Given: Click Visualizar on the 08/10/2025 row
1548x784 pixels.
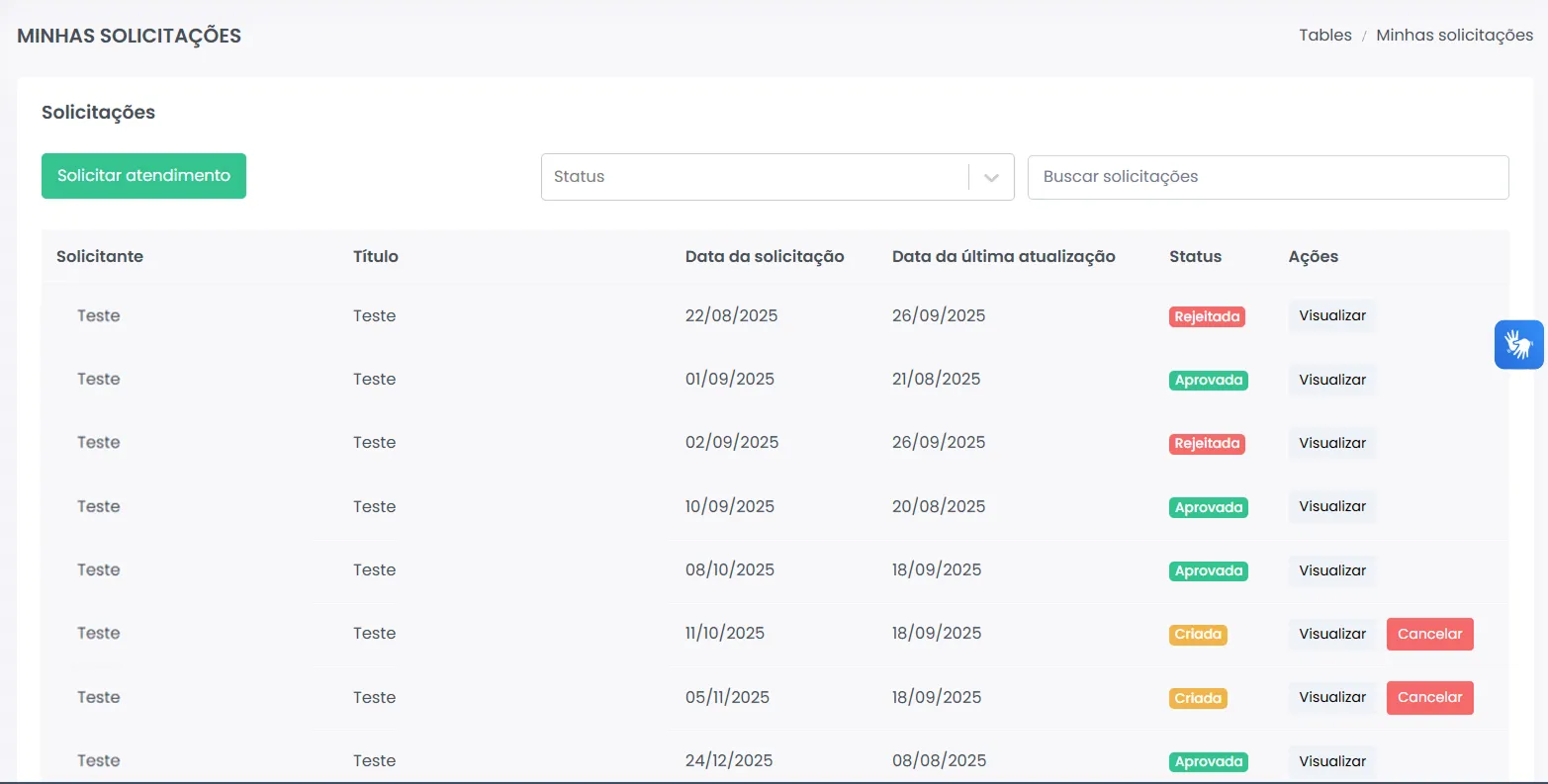Looking at the screenshot, I should (1331, 569).
